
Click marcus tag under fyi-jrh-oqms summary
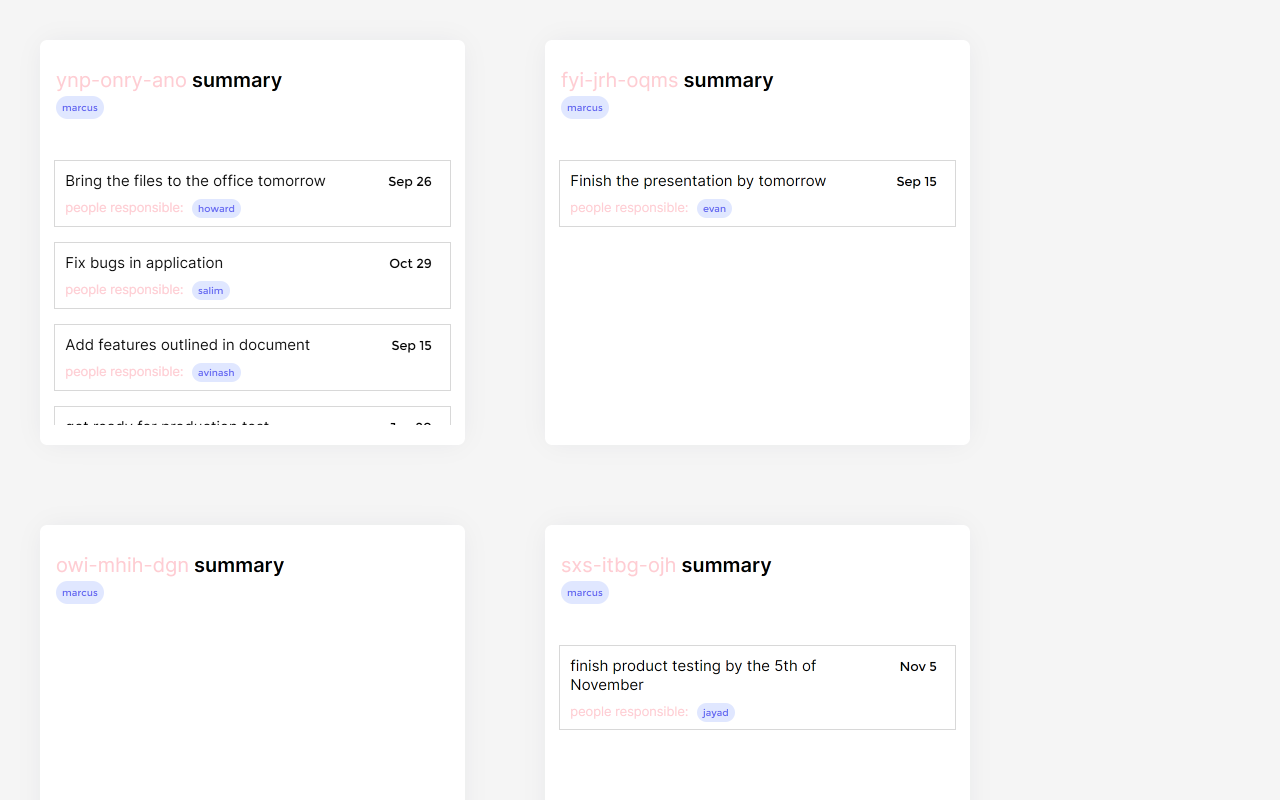585,108
